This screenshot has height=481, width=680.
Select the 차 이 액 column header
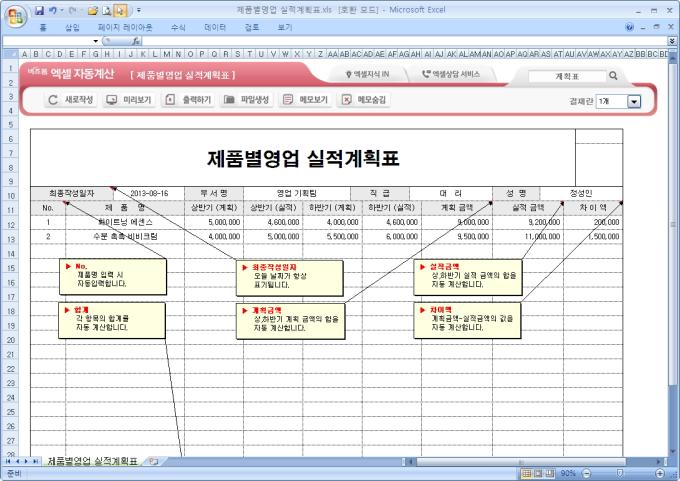pyautogui.click(x=593, y=208)
